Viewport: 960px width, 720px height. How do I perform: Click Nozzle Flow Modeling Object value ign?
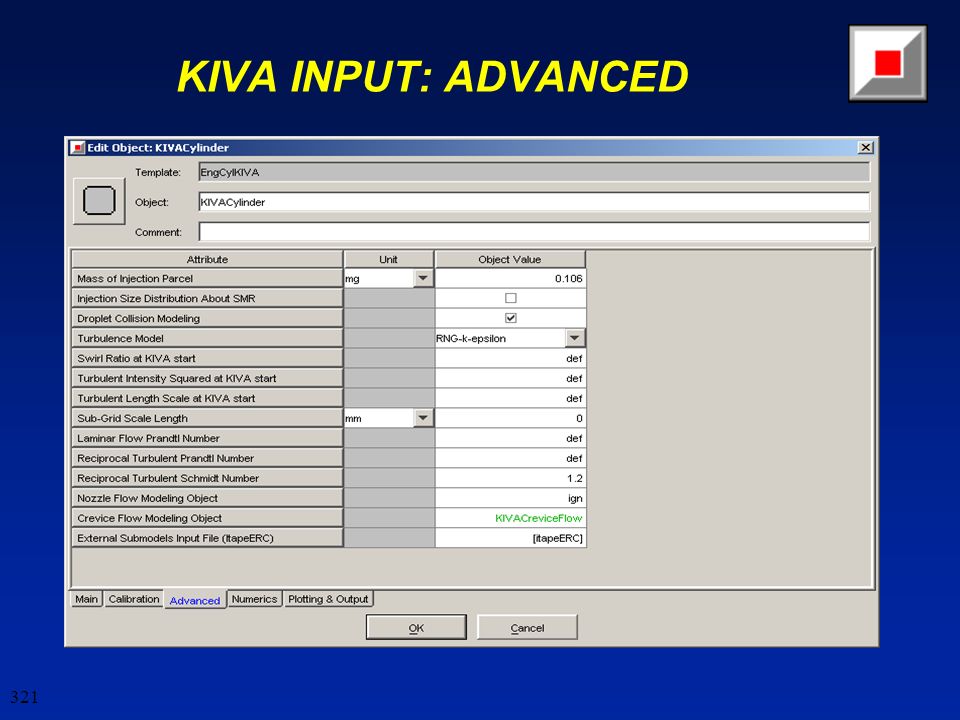511,498
